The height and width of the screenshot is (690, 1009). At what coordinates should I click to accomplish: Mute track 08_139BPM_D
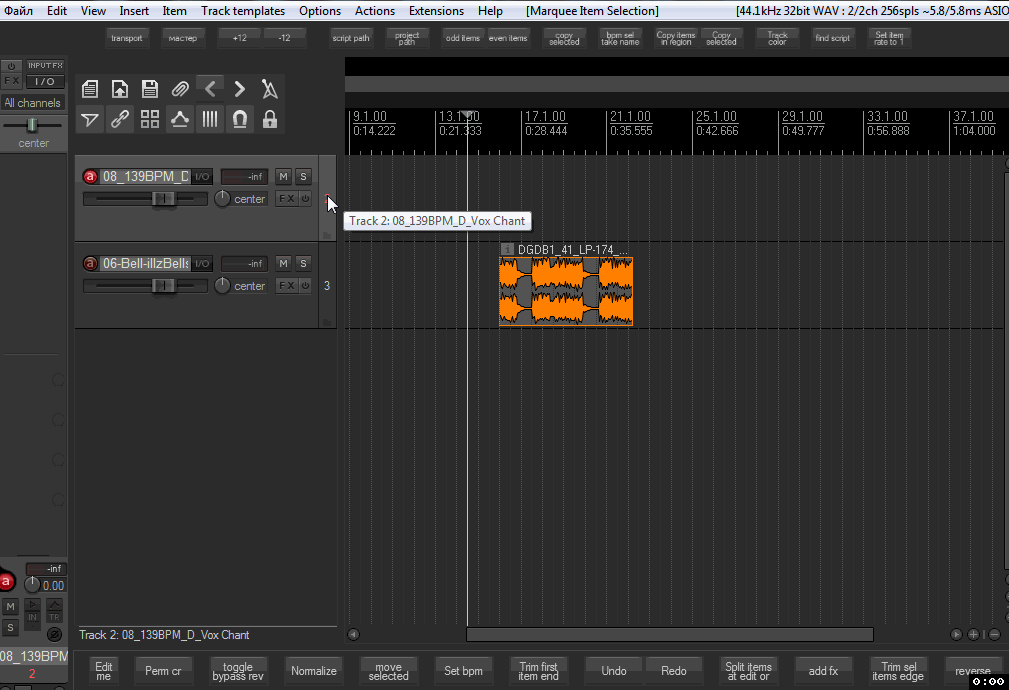point(283,176)
